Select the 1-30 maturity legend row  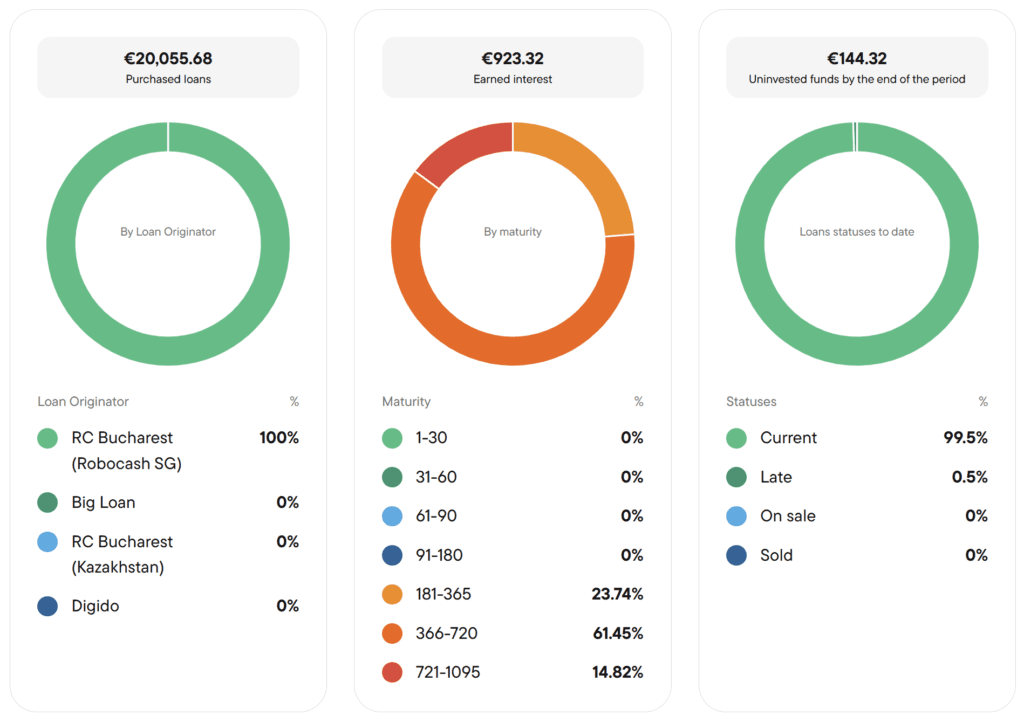pos(513,438)
